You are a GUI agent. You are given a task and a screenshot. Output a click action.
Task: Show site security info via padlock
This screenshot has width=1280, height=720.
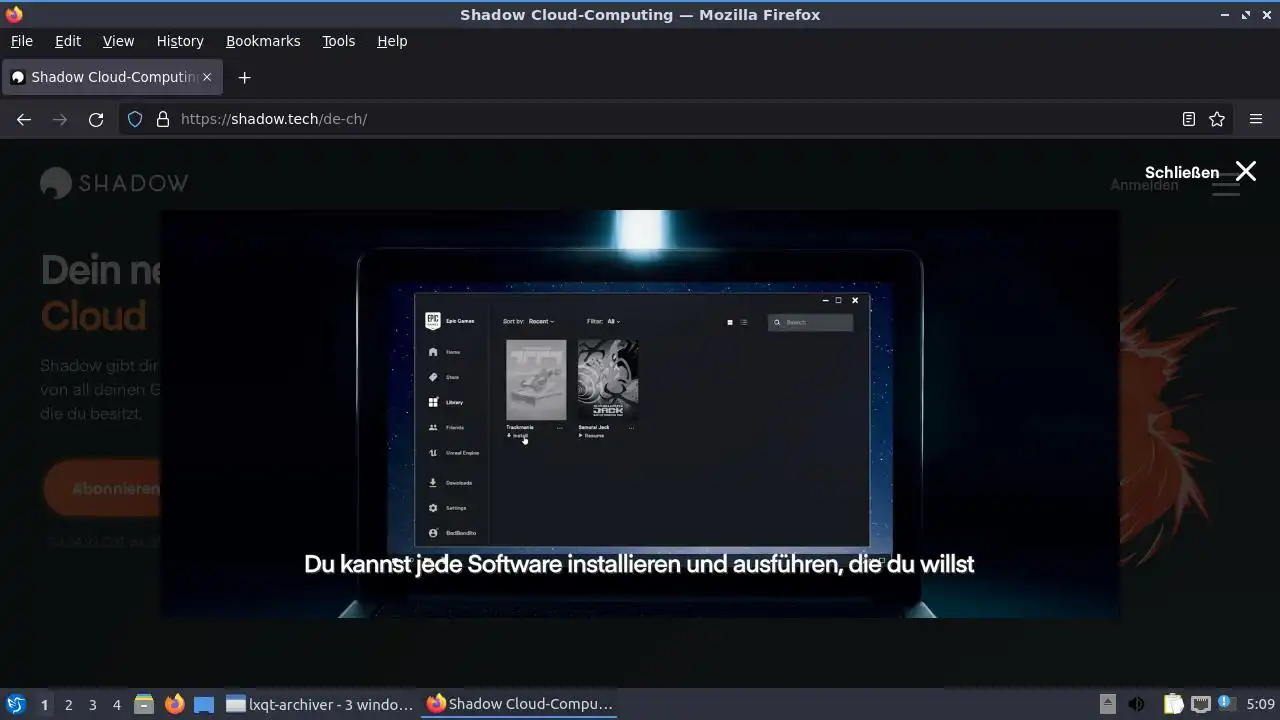click(x=163, y=119)
